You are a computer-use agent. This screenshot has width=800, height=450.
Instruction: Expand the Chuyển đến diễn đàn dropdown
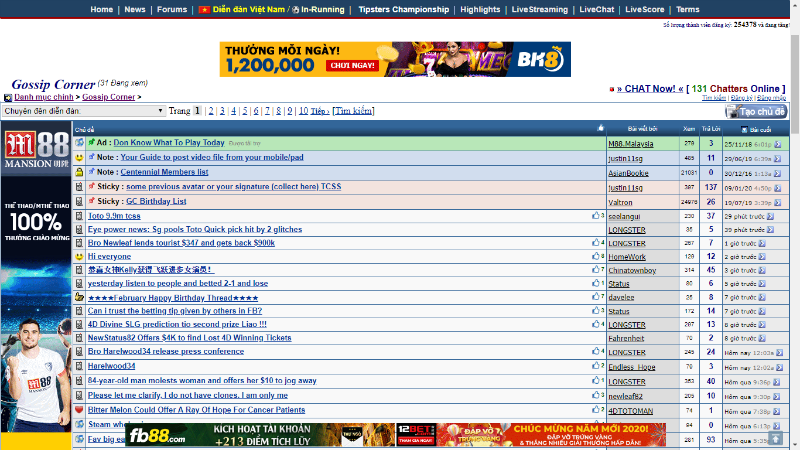[x=84, y=111]
